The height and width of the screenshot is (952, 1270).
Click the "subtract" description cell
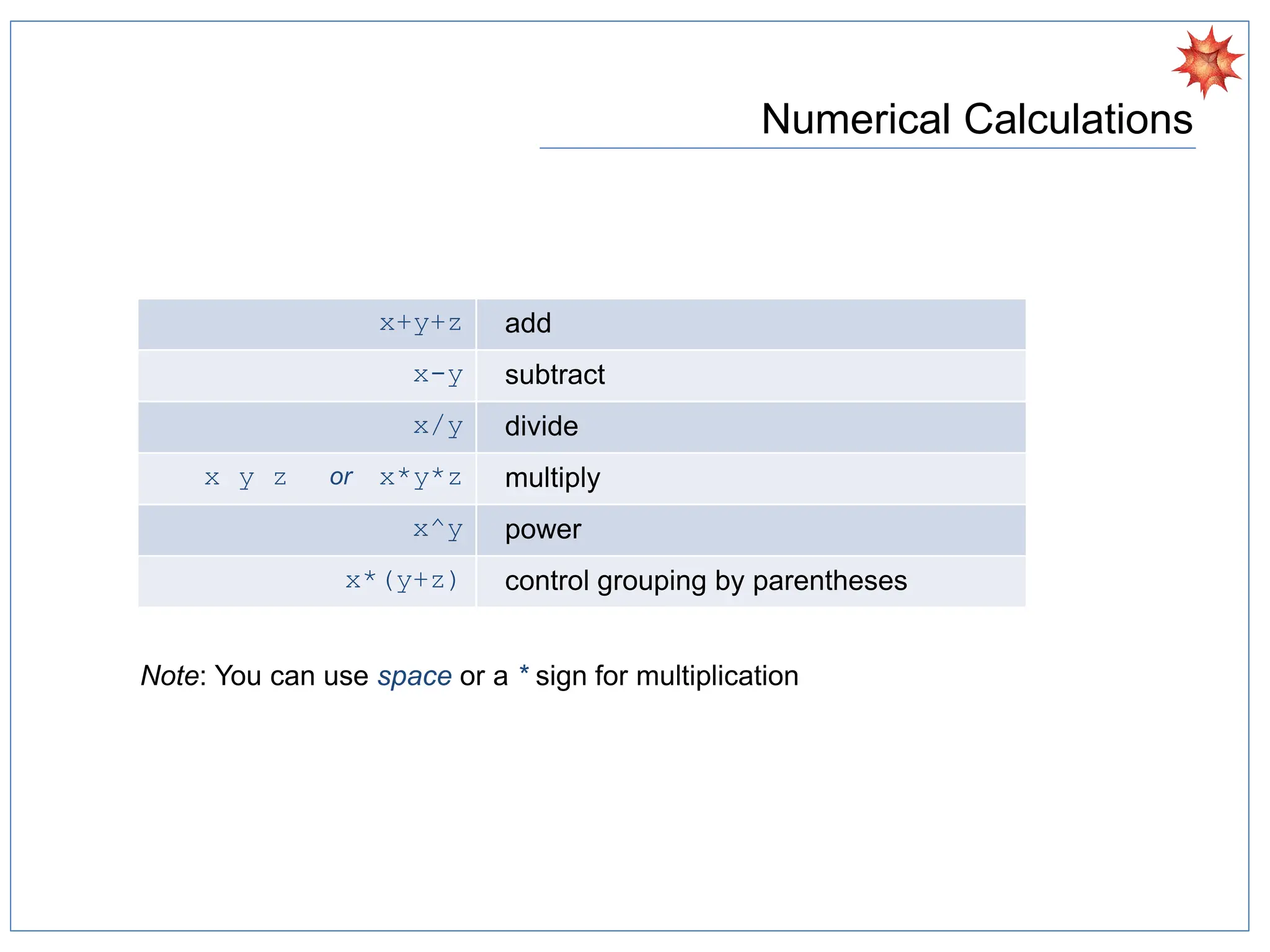tap(554, 375)
